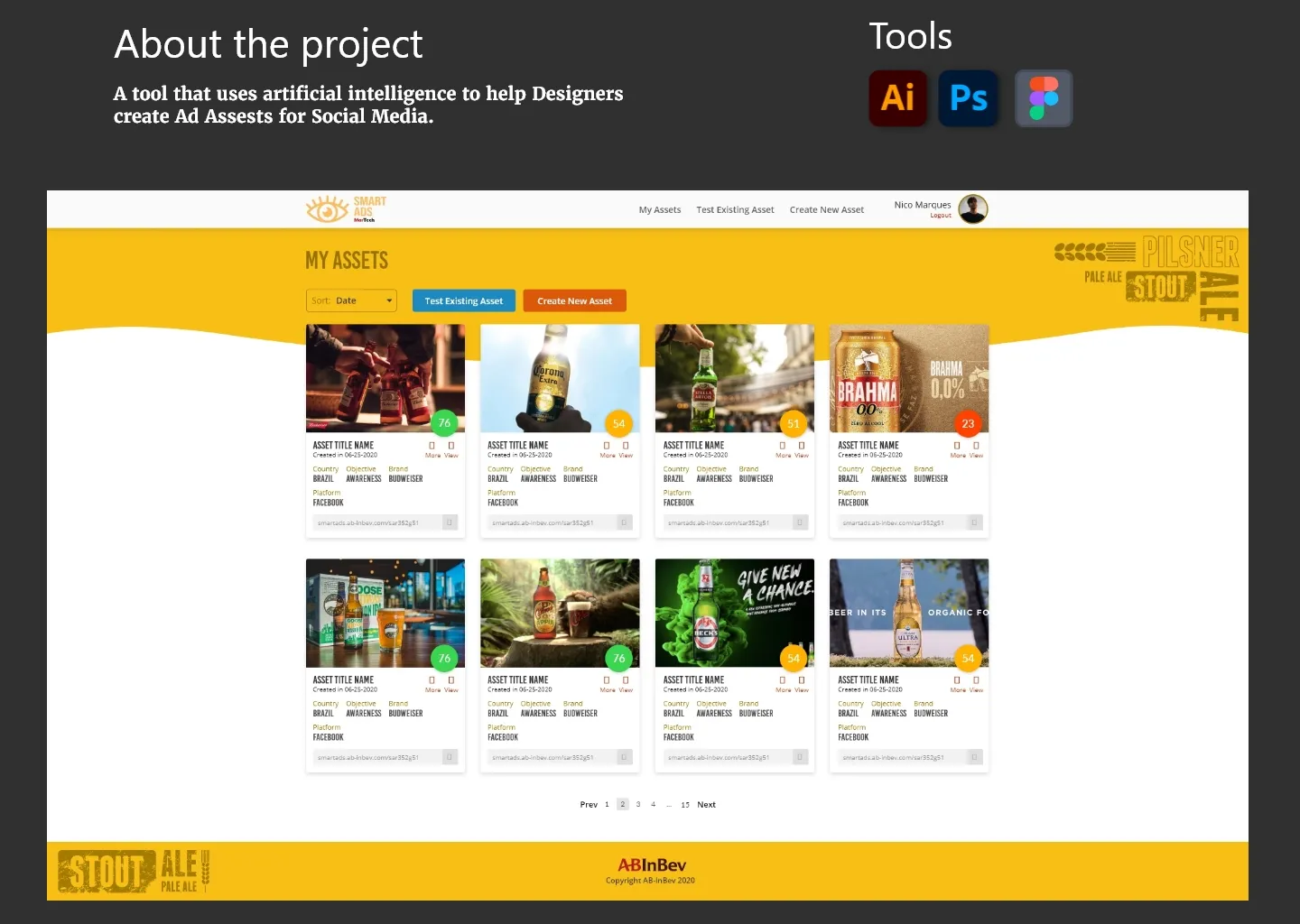Open the tree-stump beer asset thumbnail
This screenshot has width=1300, height=924.
tap(560, 614)
